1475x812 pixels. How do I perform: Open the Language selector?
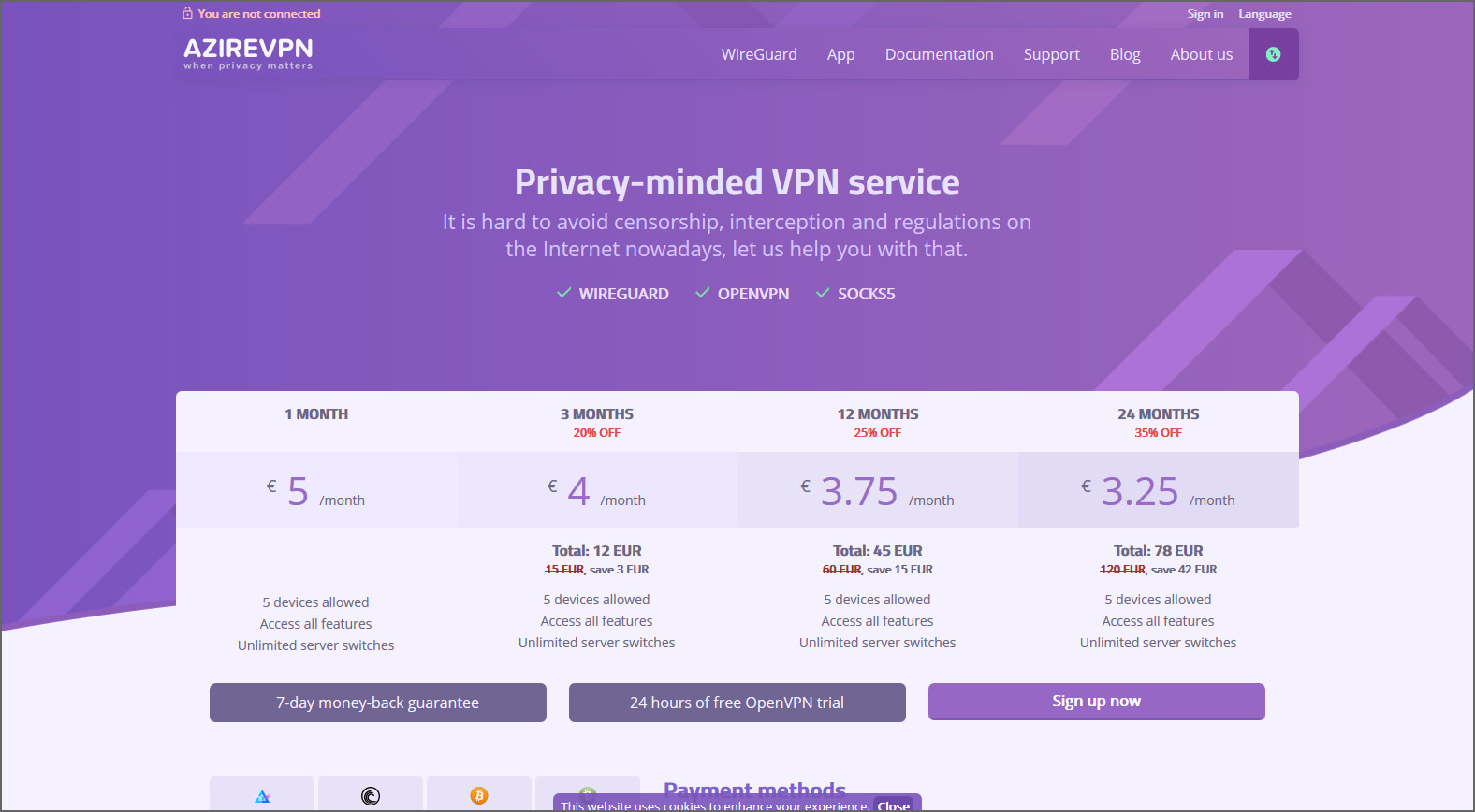1264,14
